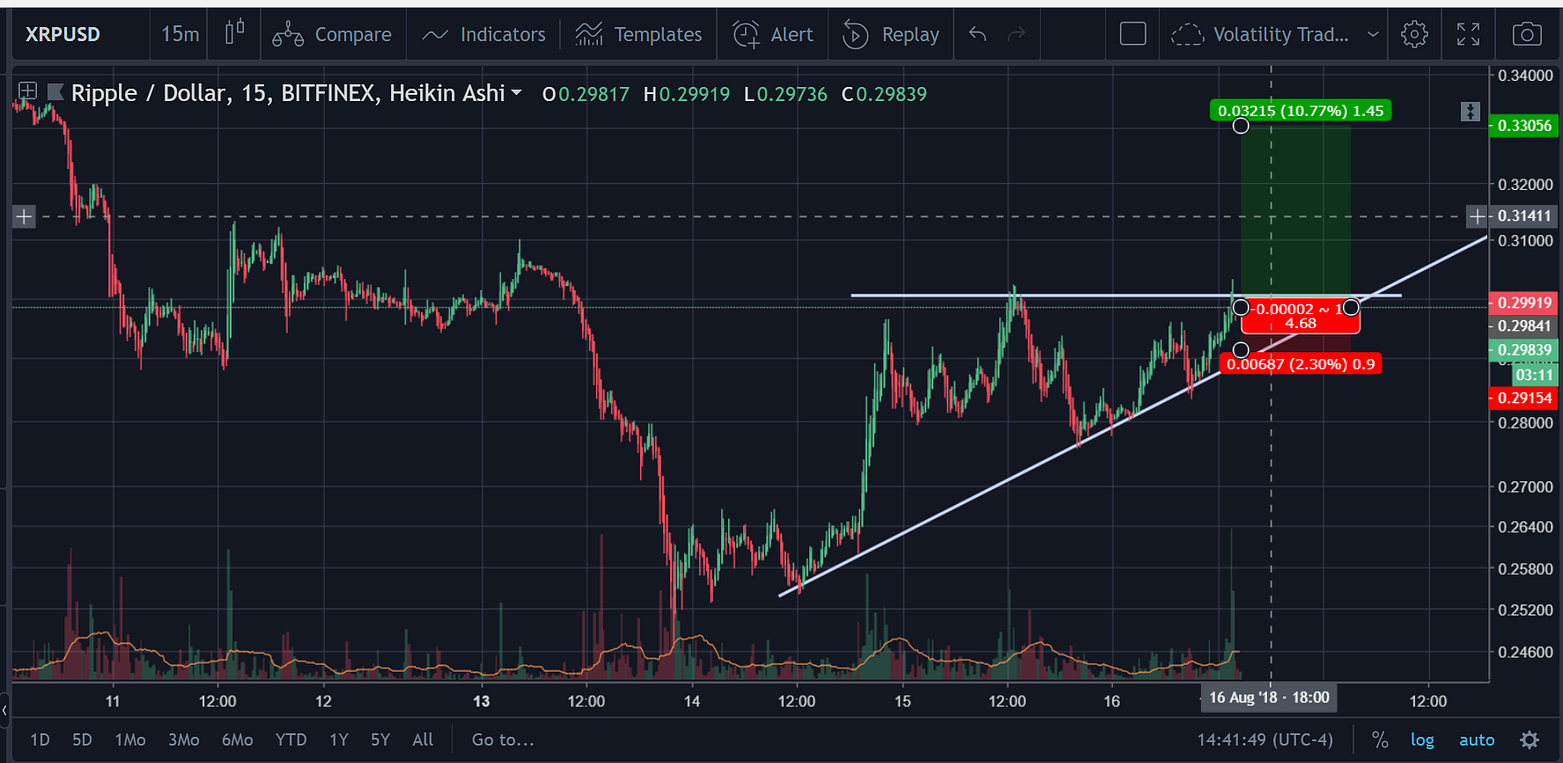Open the candle chart style selector
This screenshot has height=763, width=1563.
click(235, 34)
